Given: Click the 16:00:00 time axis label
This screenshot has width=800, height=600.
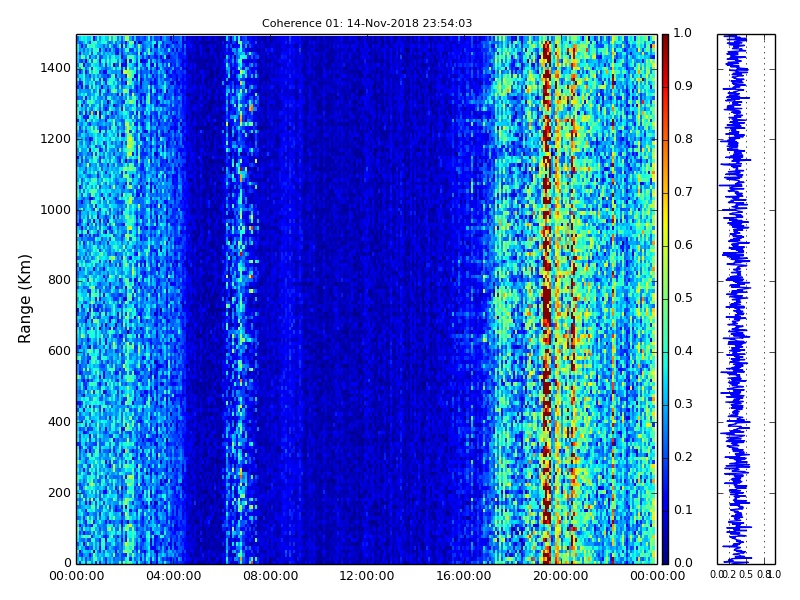Looking at the screenshot, I should click(464, 576).
